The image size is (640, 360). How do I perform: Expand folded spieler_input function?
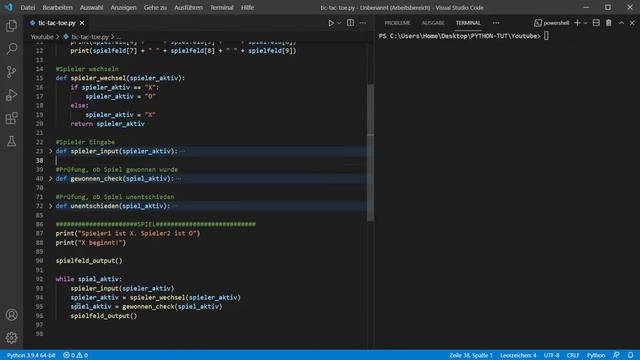[x=51, y=151]
